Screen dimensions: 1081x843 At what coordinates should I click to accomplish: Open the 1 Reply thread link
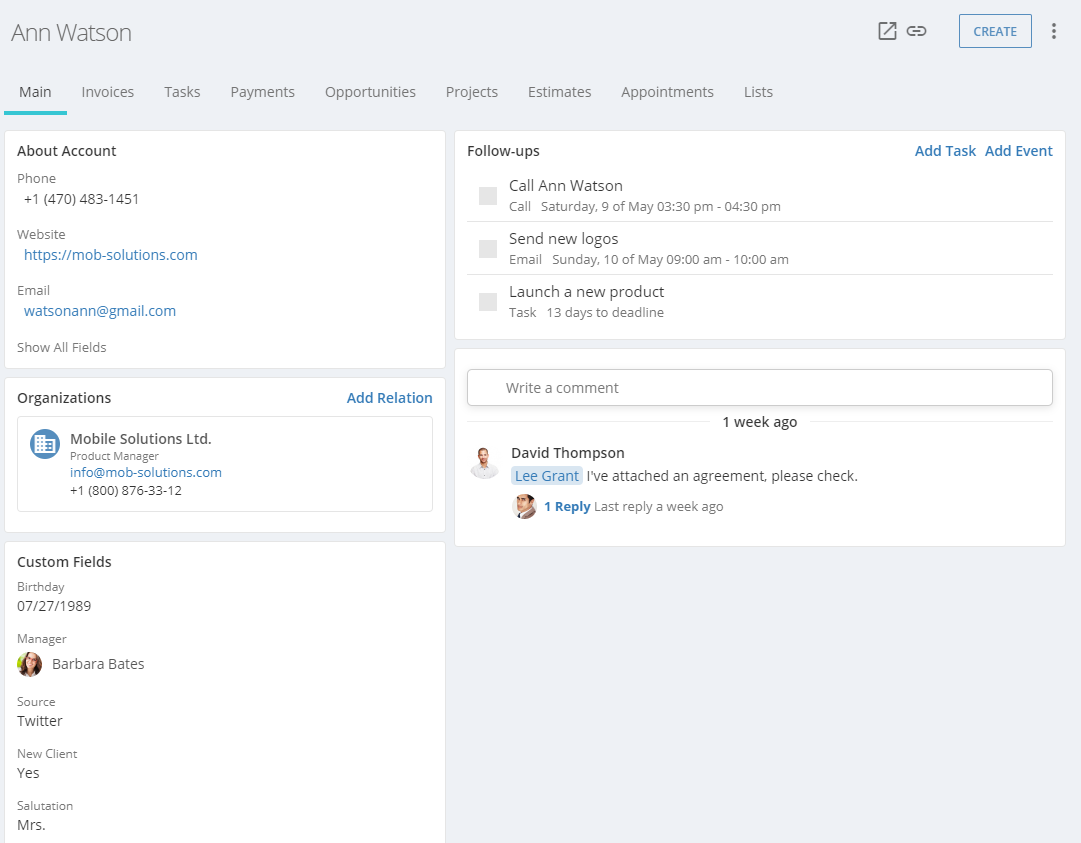pos(567,507)
